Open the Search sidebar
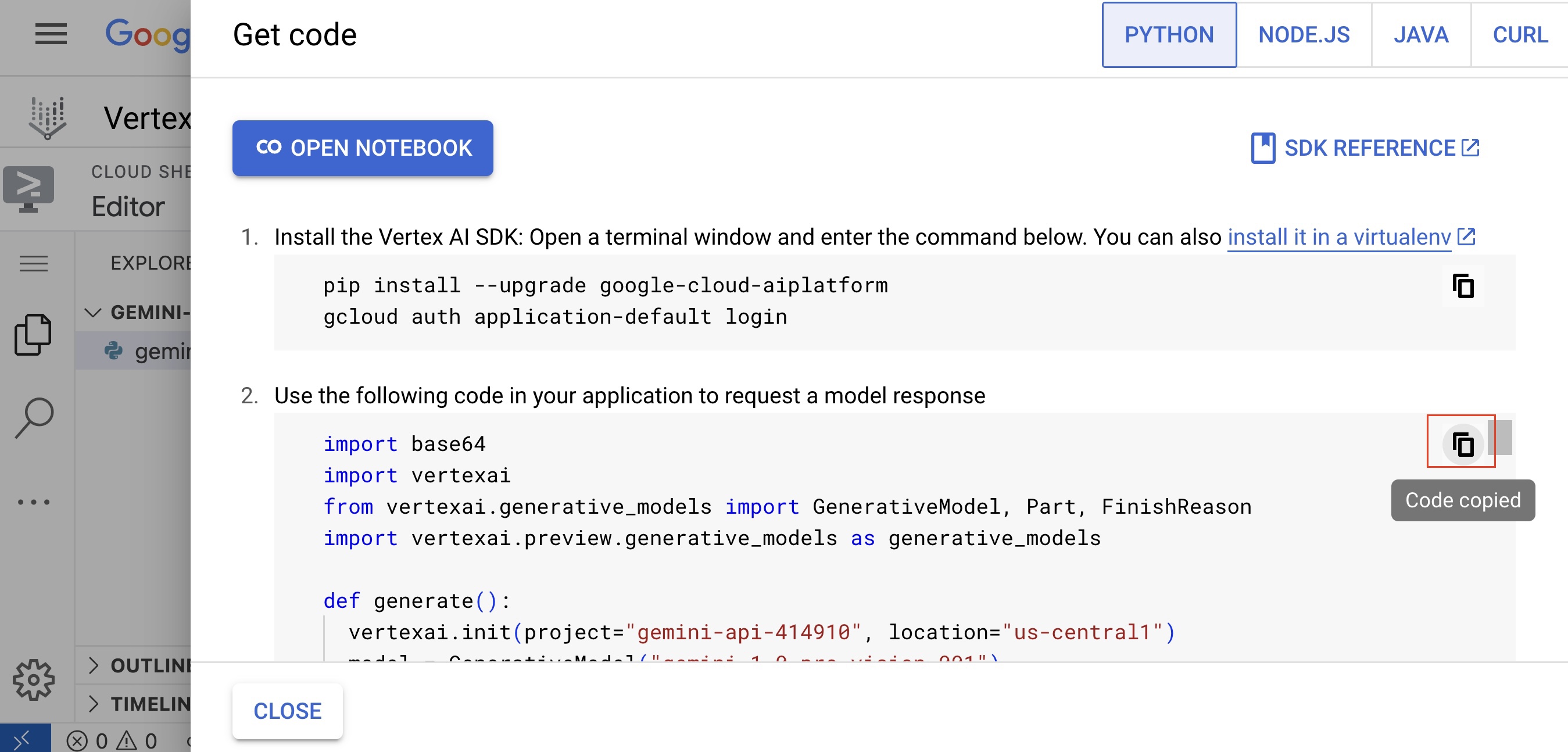 coord(34,416)
